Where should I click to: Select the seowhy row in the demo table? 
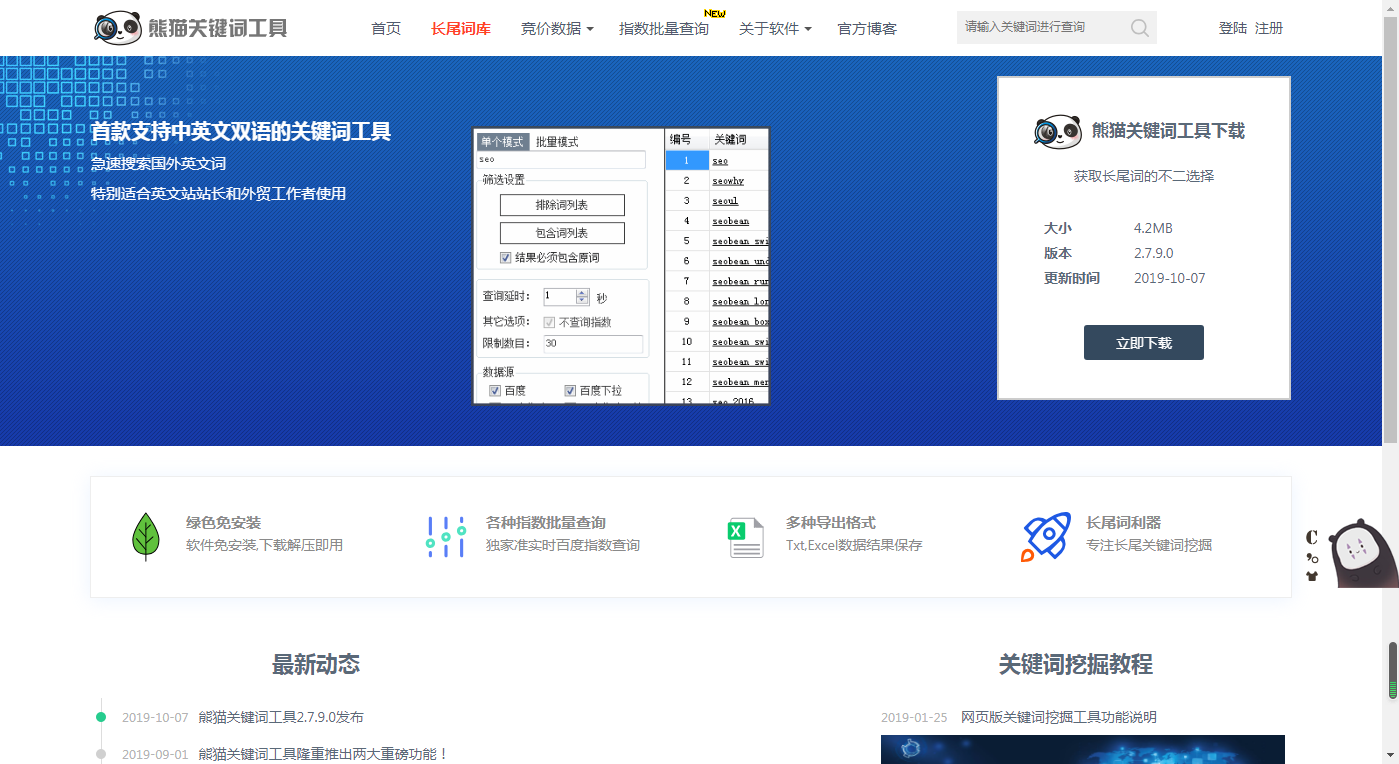[718, 181]
